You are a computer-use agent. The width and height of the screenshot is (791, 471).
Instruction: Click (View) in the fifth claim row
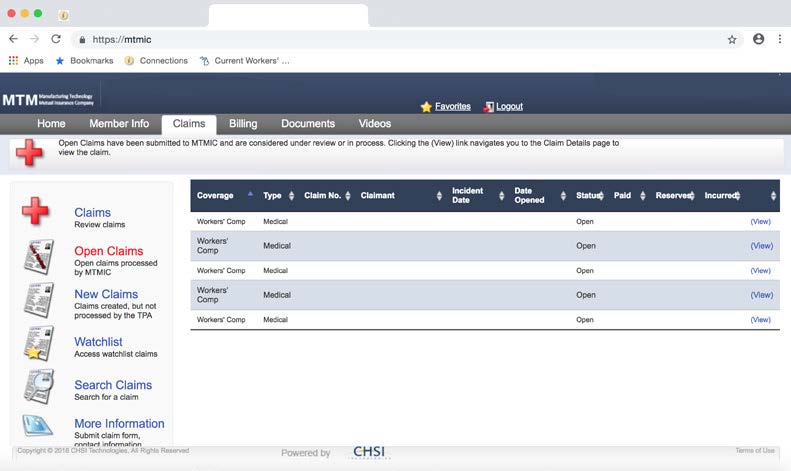tap(761, 320)
